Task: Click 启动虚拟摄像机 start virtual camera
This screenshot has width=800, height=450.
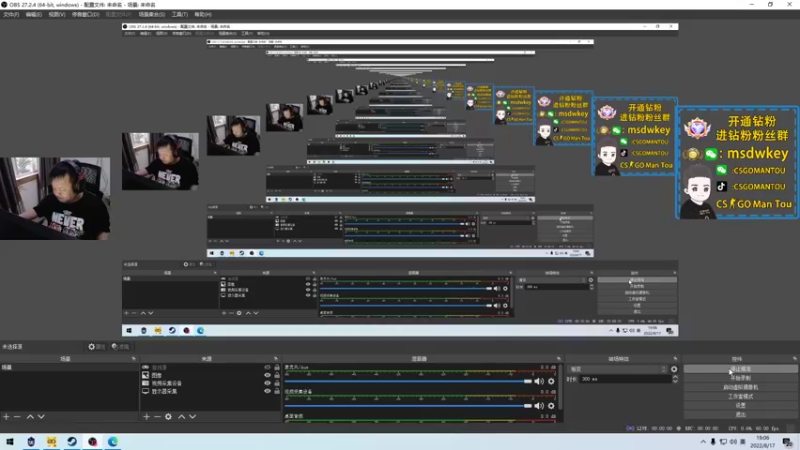Action: 740,387
